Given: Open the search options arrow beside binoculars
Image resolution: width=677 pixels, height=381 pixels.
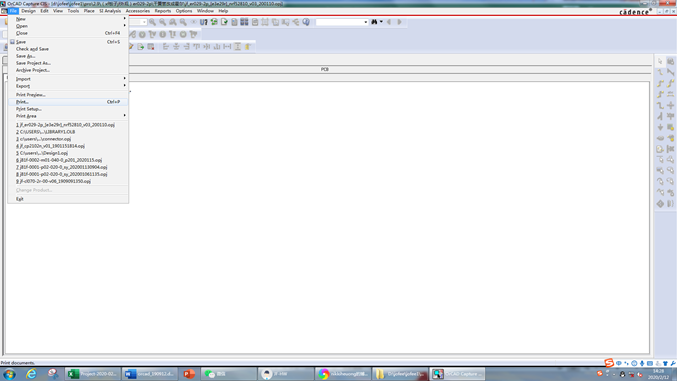Looking at the screenshot, I should (x=381, y=22).
